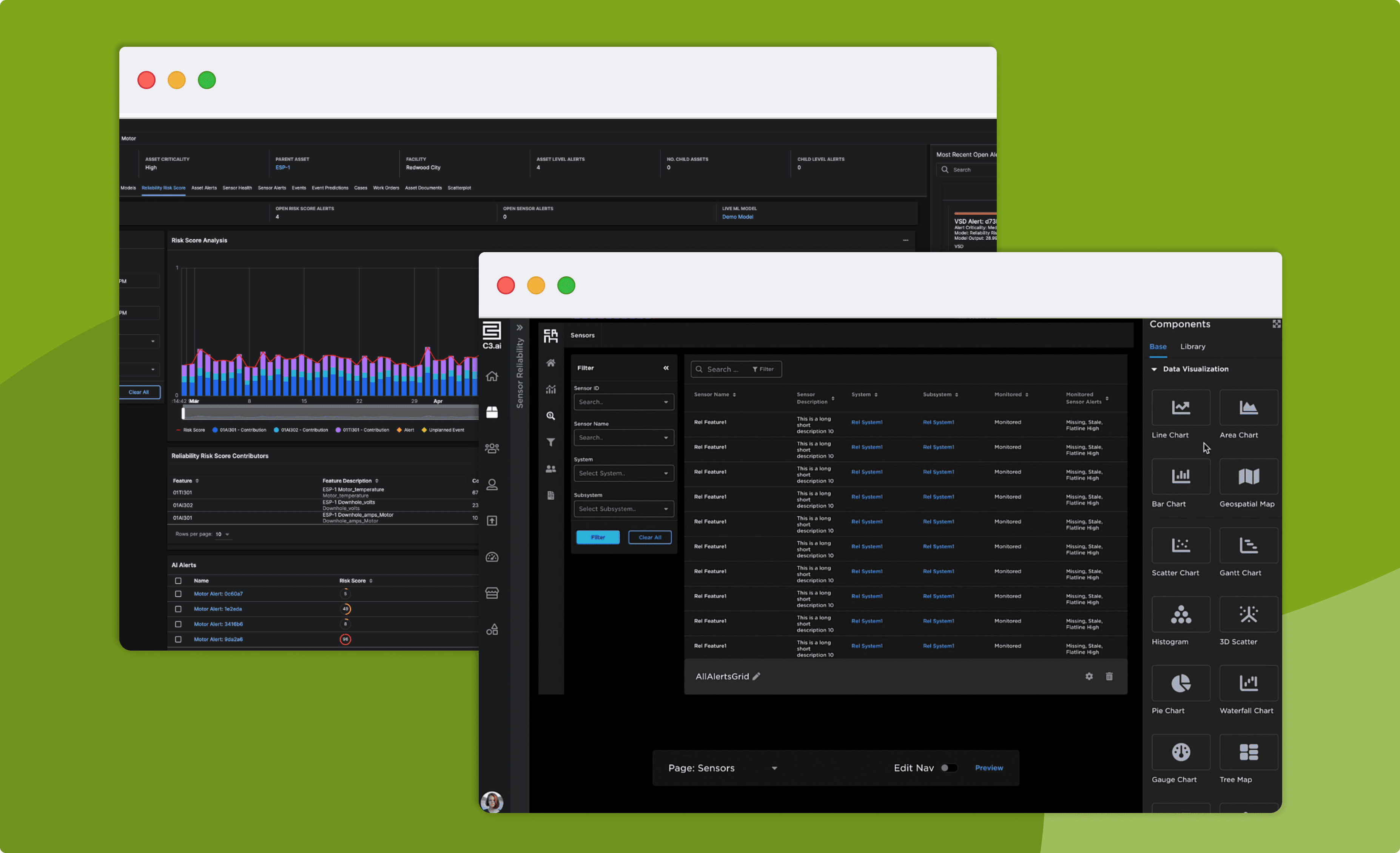Viewport: 1400px width, 853px height.
Task: Check the Motor Alert: 0c60a7 checkbox
Action: [178, 593]
